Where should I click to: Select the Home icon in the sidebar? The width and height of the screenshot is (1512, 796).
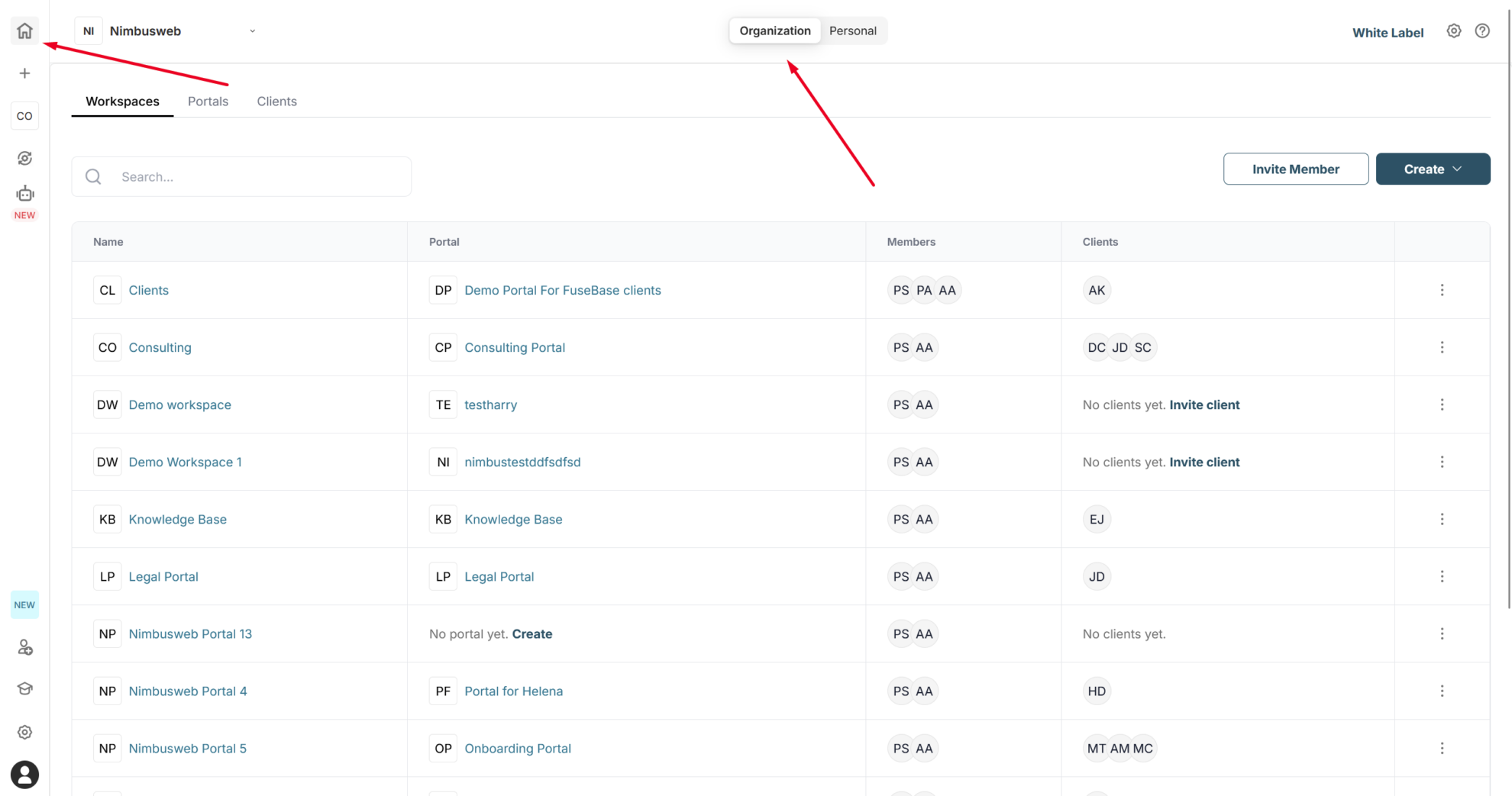(24, 31)
